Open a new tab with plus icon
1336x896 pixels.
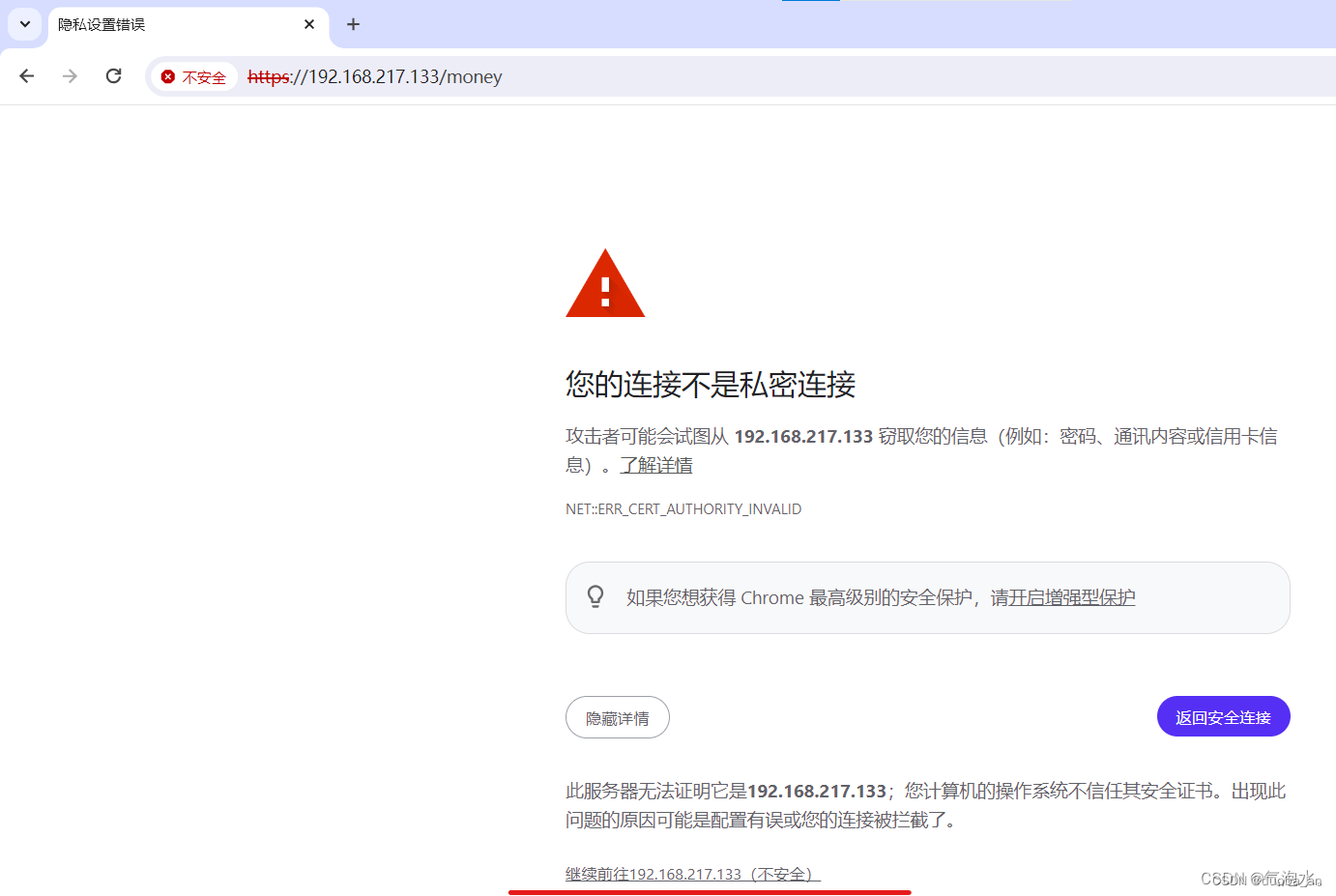point(353,24)
